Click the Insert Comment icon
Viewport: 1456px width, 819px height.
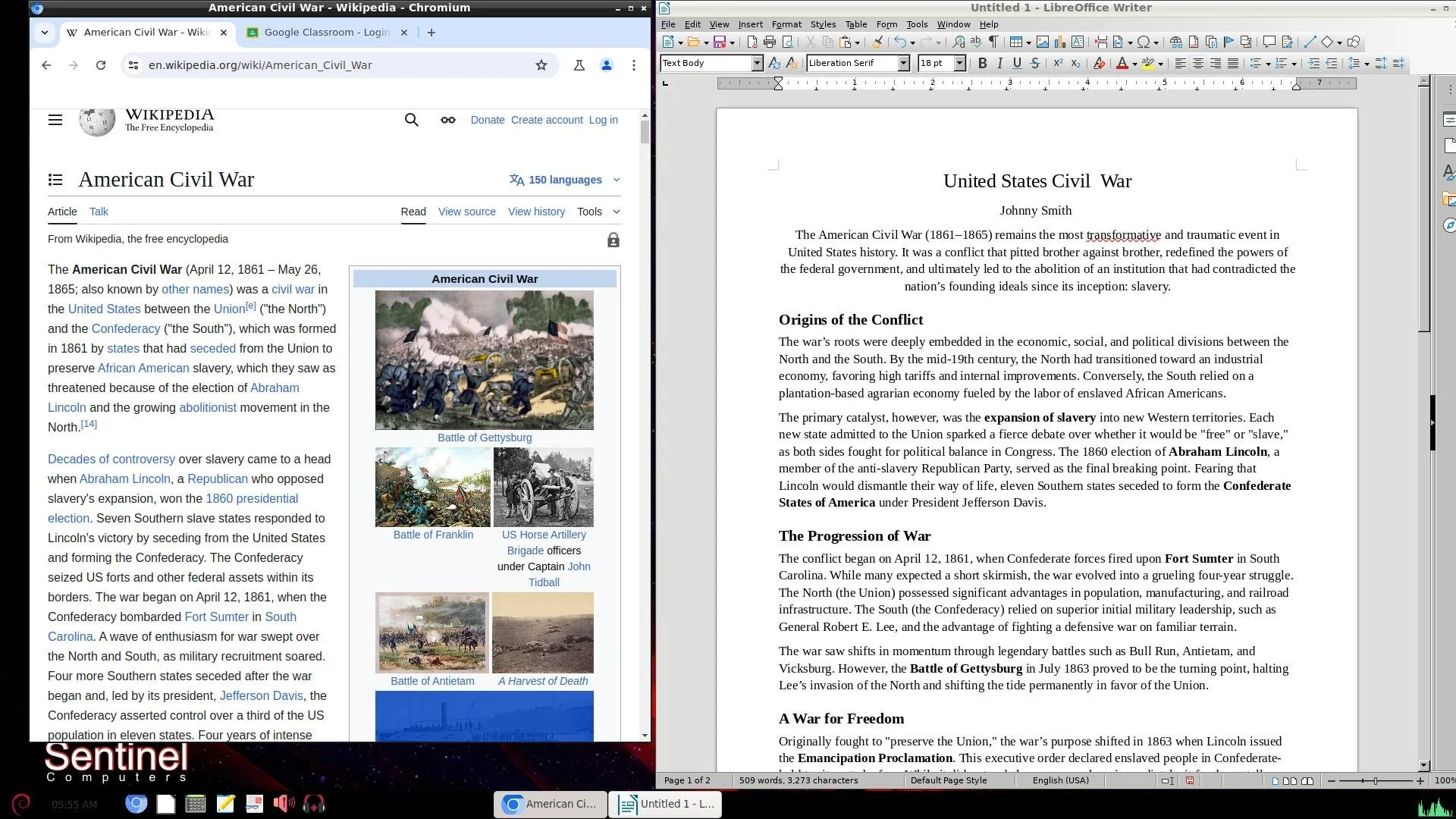click(x=1269, y=42)
